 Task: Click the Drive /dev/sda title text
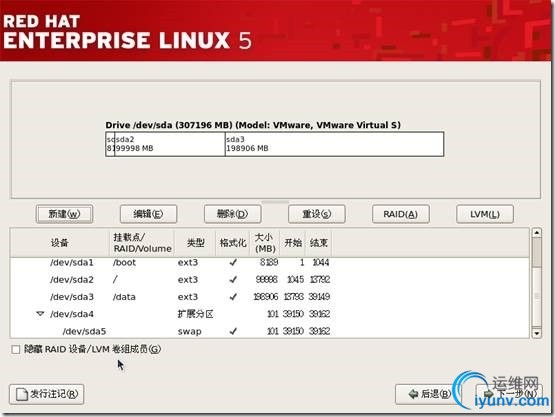[x=253, y=125]
